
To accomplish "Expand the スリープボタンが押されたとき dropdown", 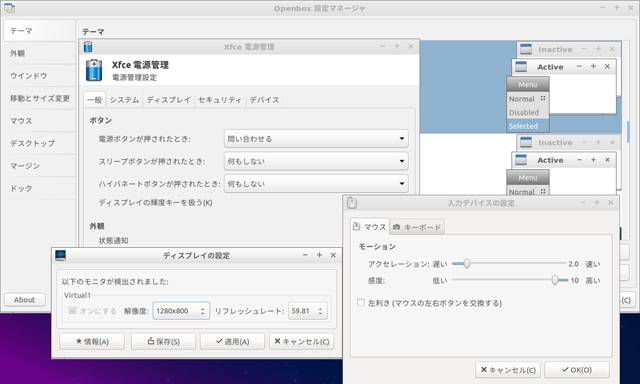I will (x=316, y=161).
